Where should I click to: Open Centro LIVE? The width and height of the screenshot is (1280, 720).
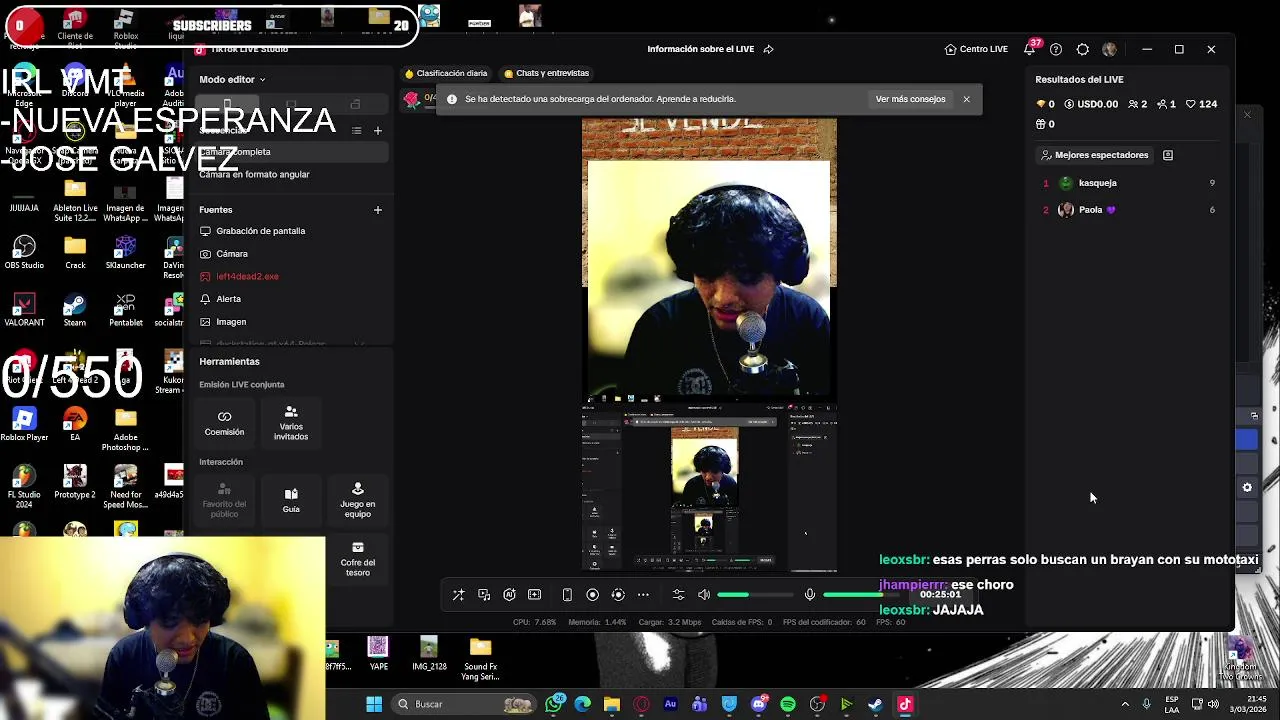[976, 49]
